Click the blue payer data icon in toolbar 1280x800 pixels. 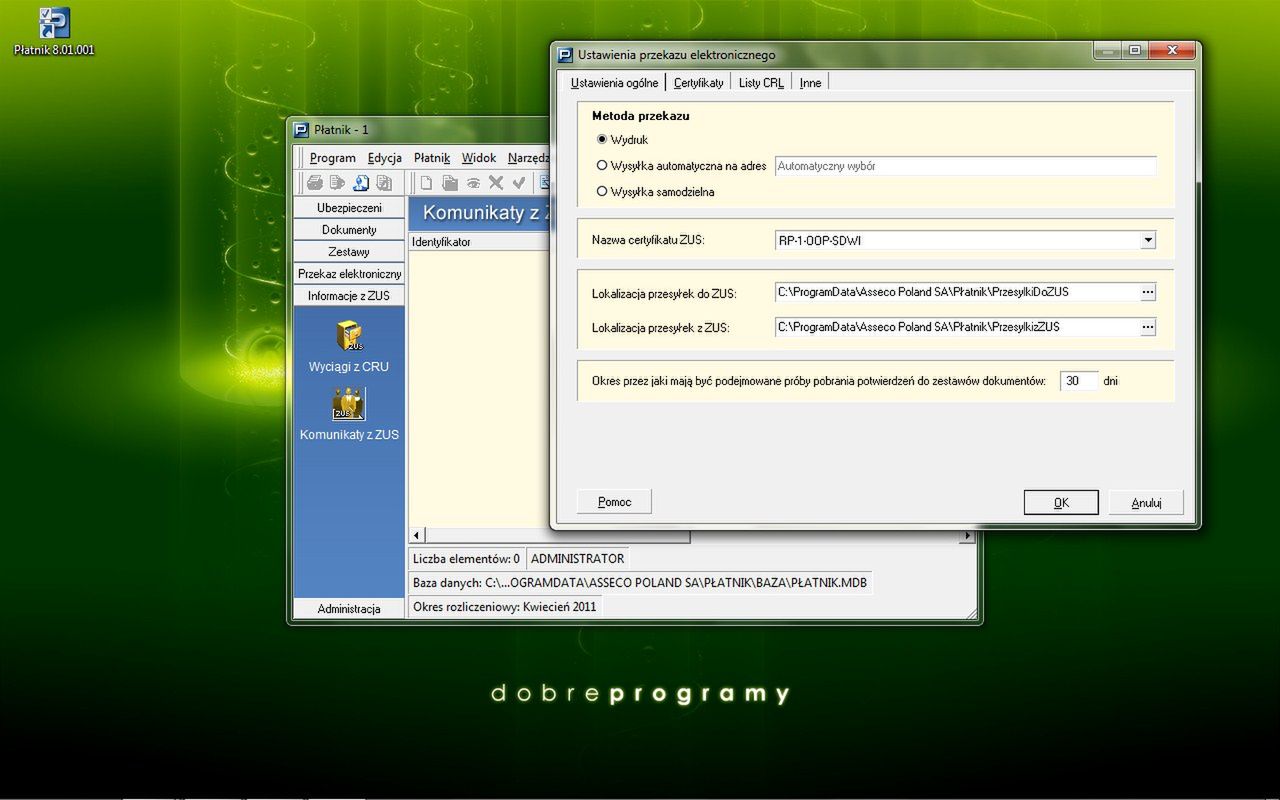tap(360, 183)
